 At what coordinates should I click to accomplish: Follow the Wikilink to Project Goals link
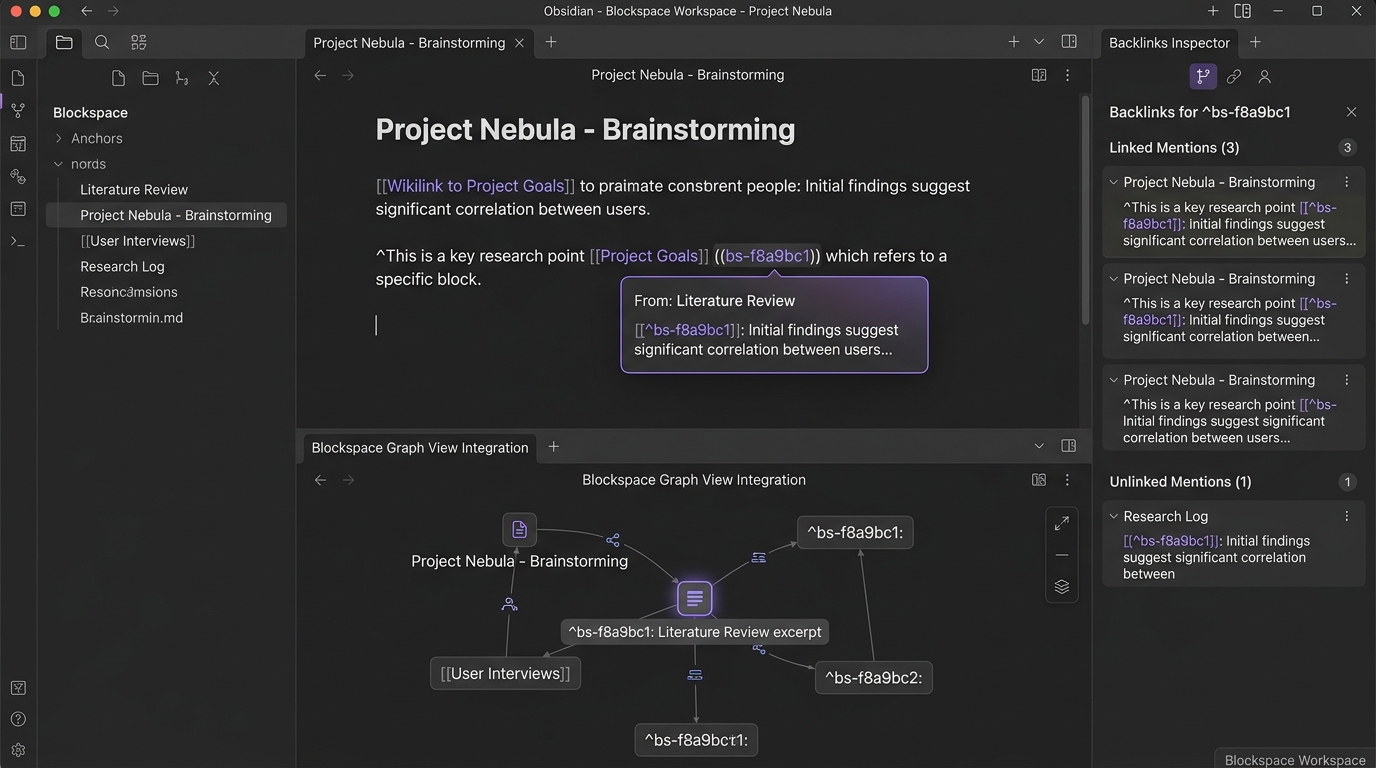[x=476, y=186]
